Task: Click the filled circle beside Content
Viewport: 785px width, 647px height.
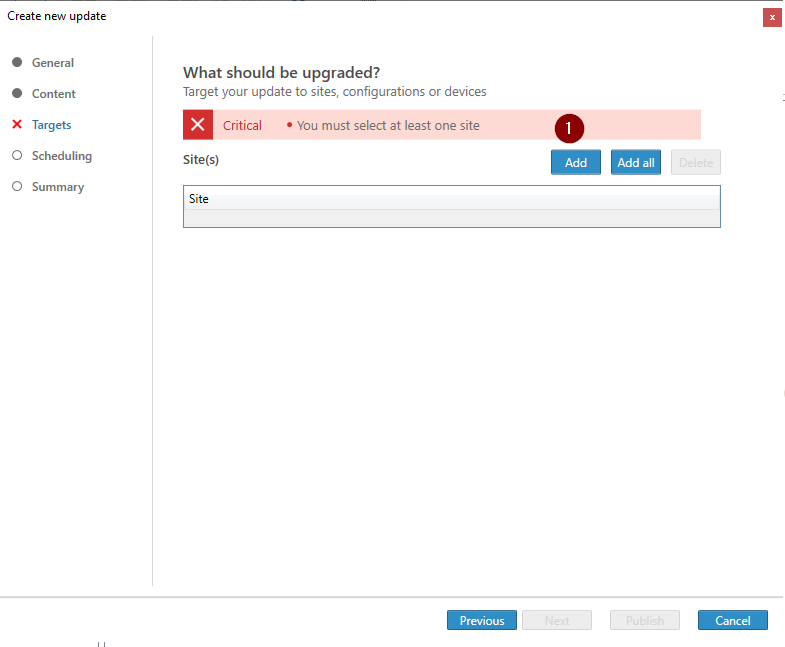Action: point(17,93)
